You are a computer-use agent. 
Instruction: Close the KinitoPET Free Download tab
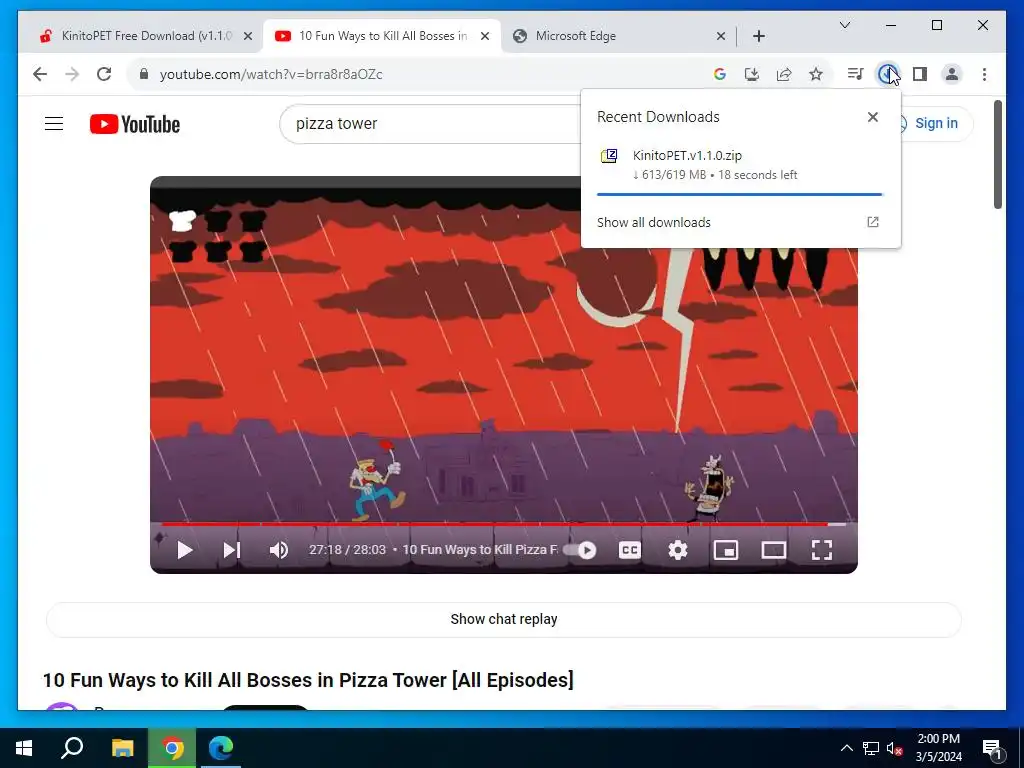pyautogui.click(x=248, y=36)
